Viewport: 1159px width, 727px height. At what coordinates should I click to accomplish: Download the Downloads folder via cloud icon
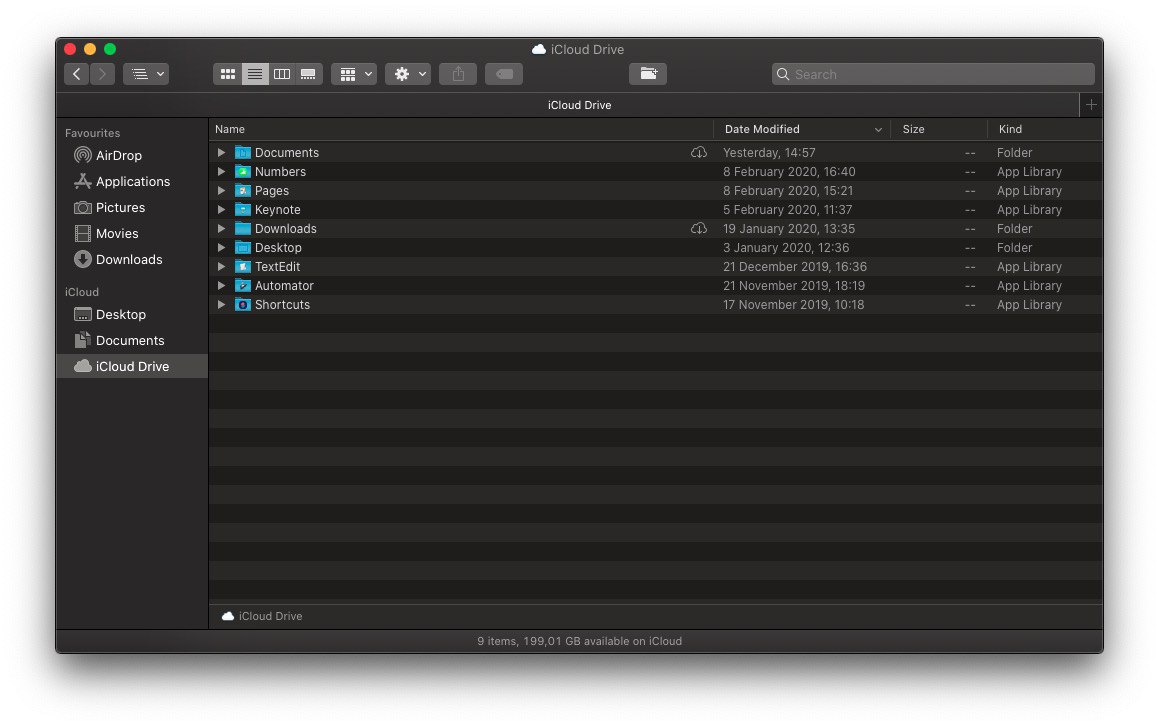point(699,229)
